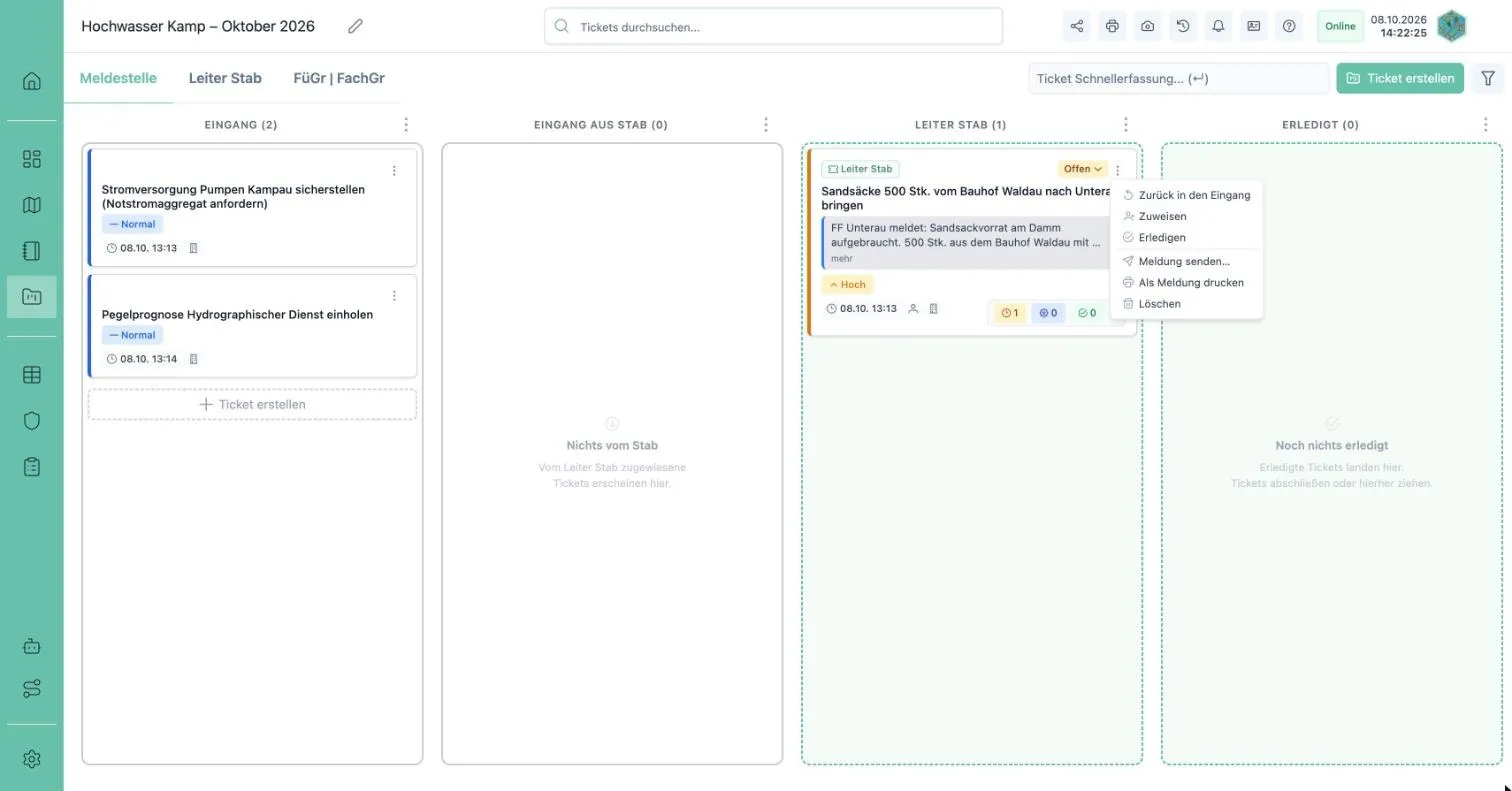Click the printer icon in top bar
This screenshot has width=1512, height=791.
point(1112,26)
